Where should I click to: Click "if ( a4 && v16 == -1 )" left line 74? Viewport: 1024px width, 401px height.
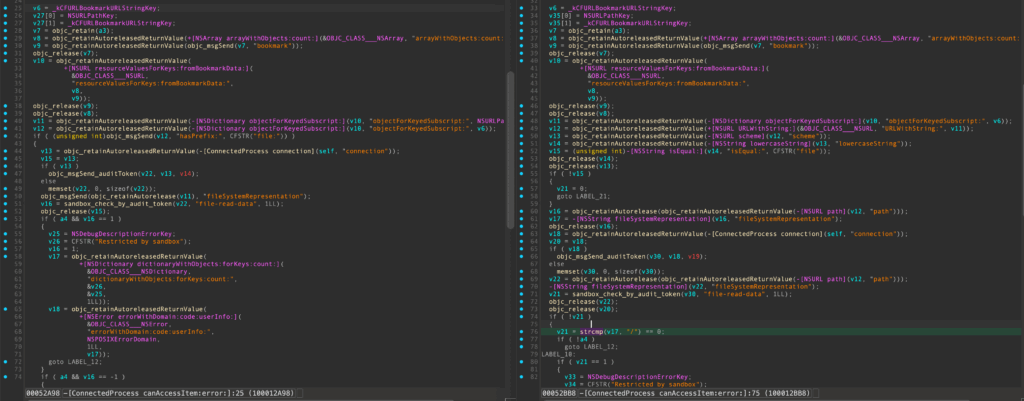pyautogui.click(x=82, y=377)
